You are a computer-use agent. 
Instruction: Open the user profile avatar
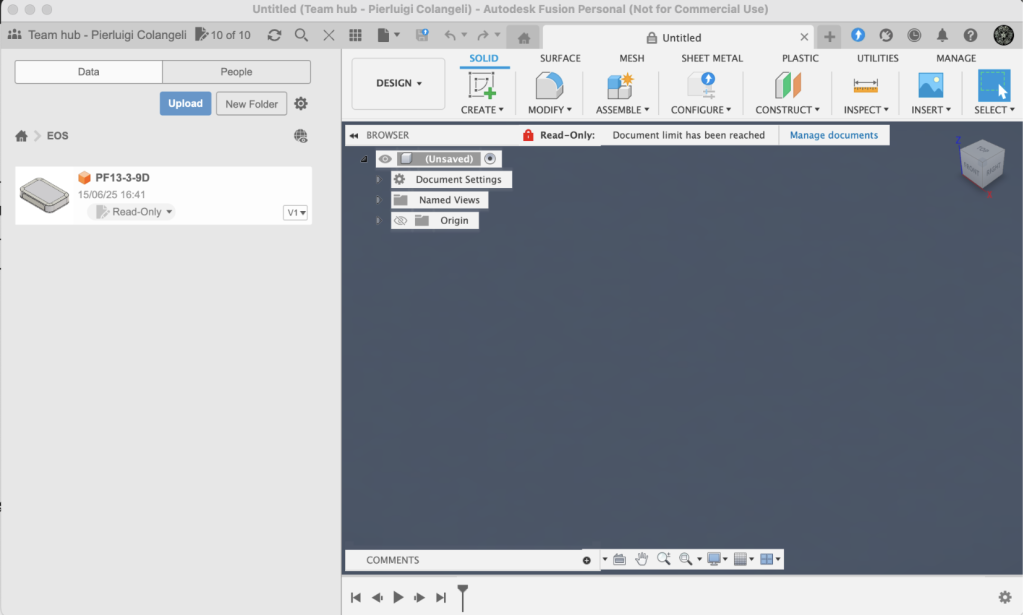pos(1003,35)
